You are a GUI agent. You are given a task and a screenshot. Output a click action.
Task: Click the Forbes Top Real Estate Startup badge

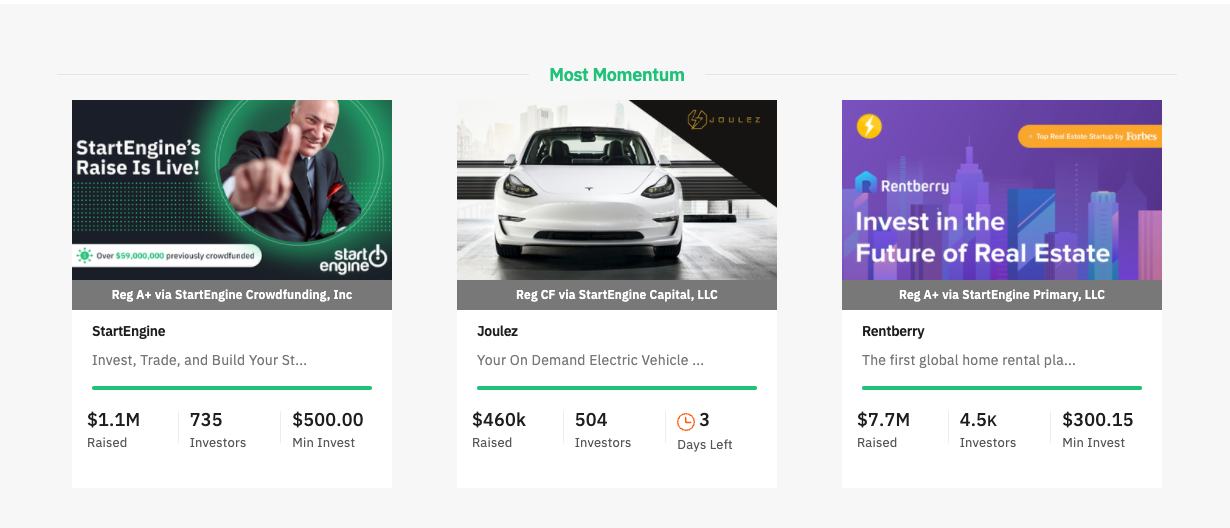click(1089, 136)
